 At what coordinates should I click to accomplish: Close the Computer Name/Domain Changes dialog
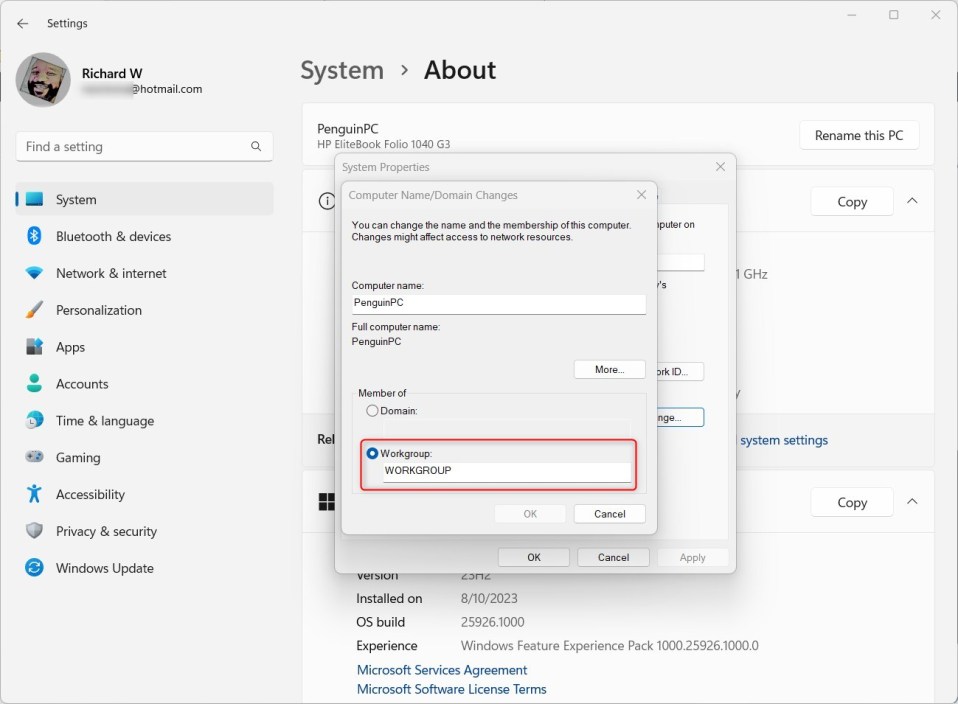click(x=641, y=195)
